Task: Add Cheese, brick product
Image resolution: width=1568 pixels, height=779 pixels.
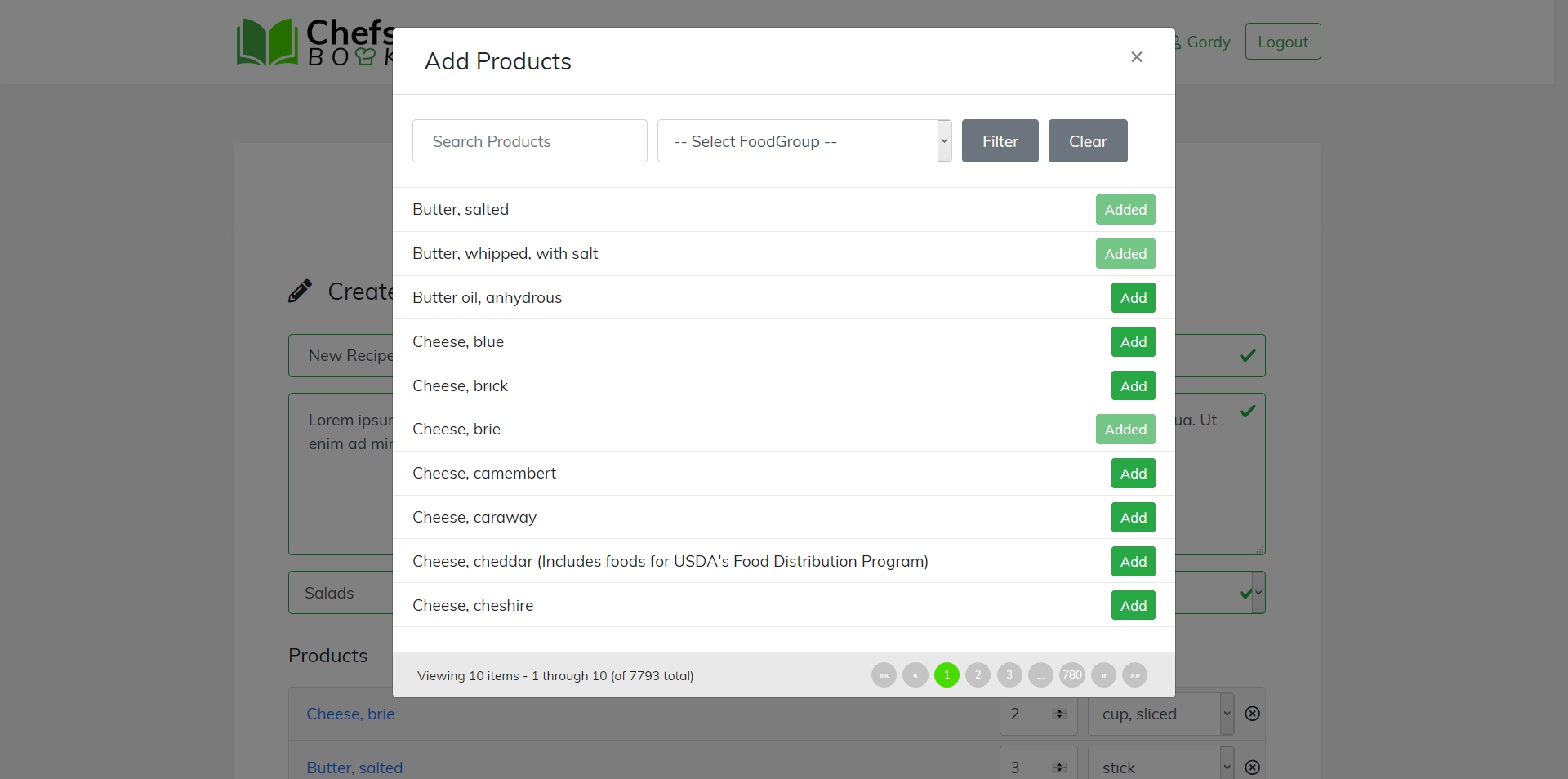Action: point(1134,386)
